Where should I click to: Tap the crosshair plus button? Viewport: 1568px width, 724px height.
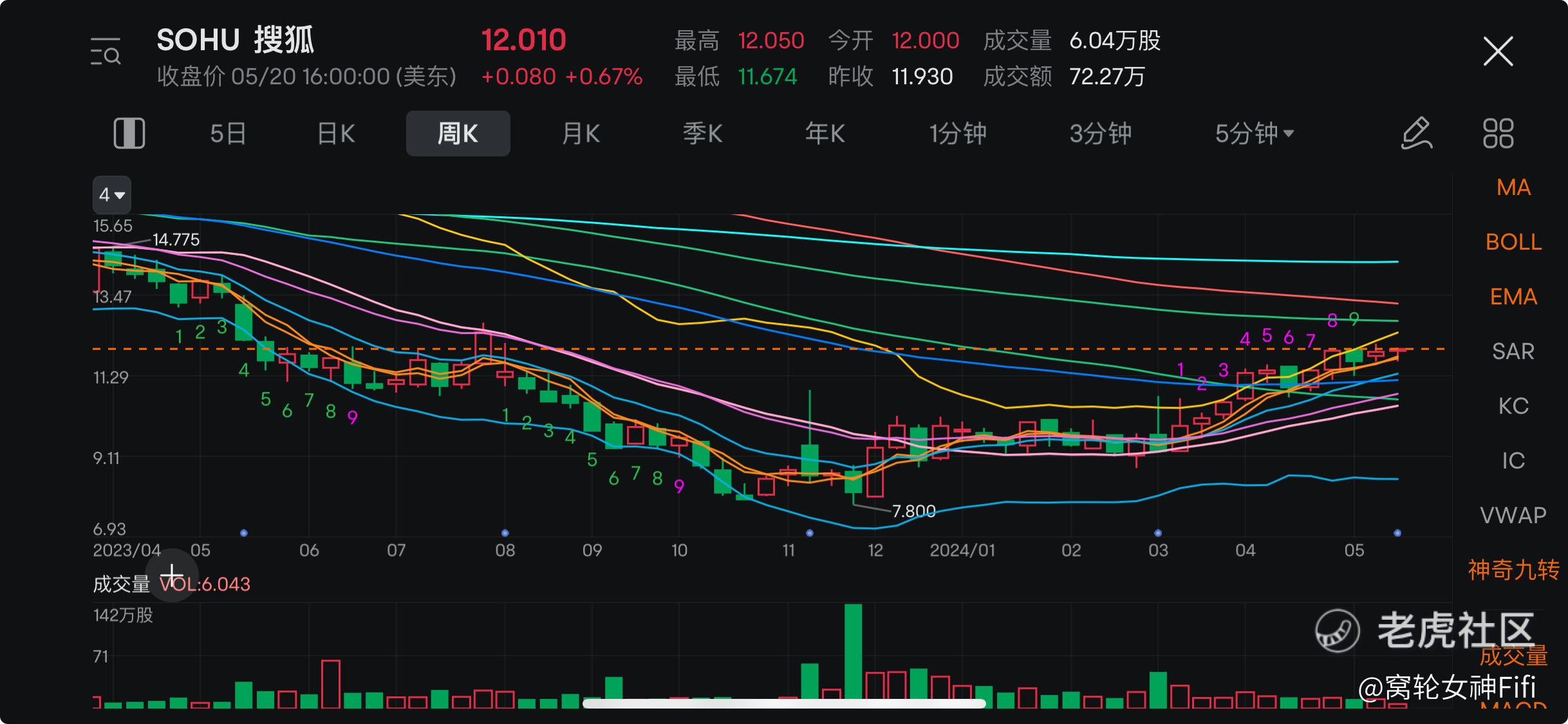pos(172,575)
